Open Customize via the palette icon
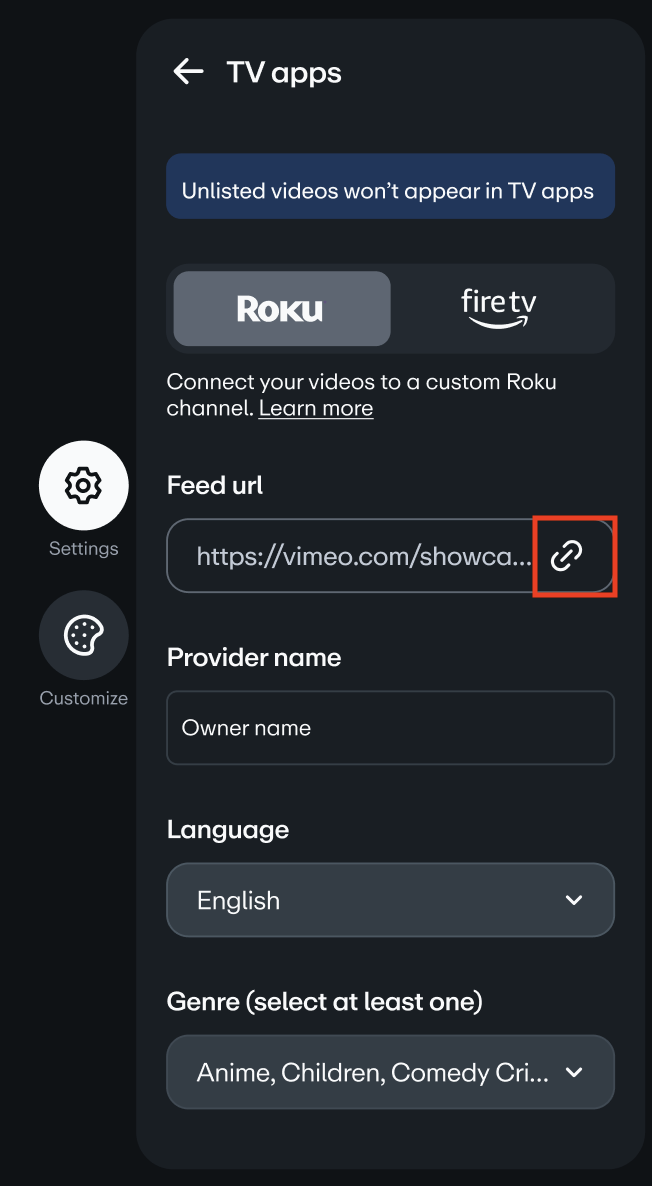Screen dimensions: 652x1186 click(x=83, y=636)
